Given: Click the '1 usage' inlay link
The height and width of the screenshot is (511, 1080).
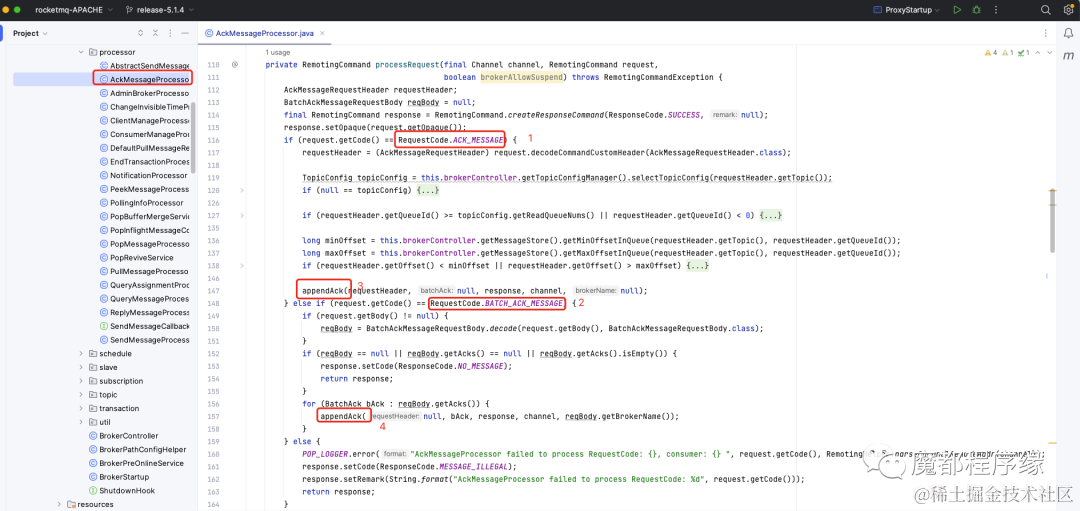Looking at the screenshot, I should 278,52.
